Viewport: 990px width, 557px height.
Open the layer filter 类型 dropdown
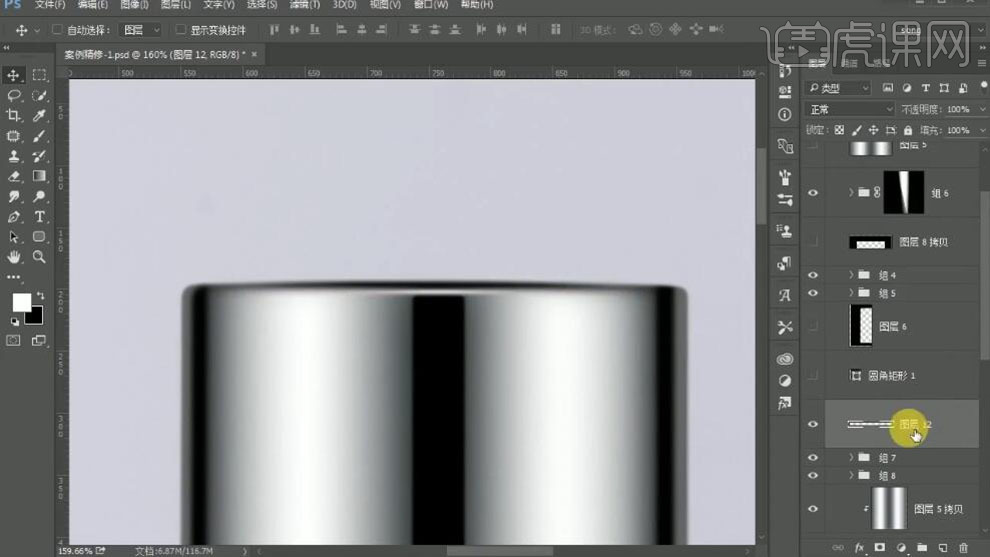[838, 88]
